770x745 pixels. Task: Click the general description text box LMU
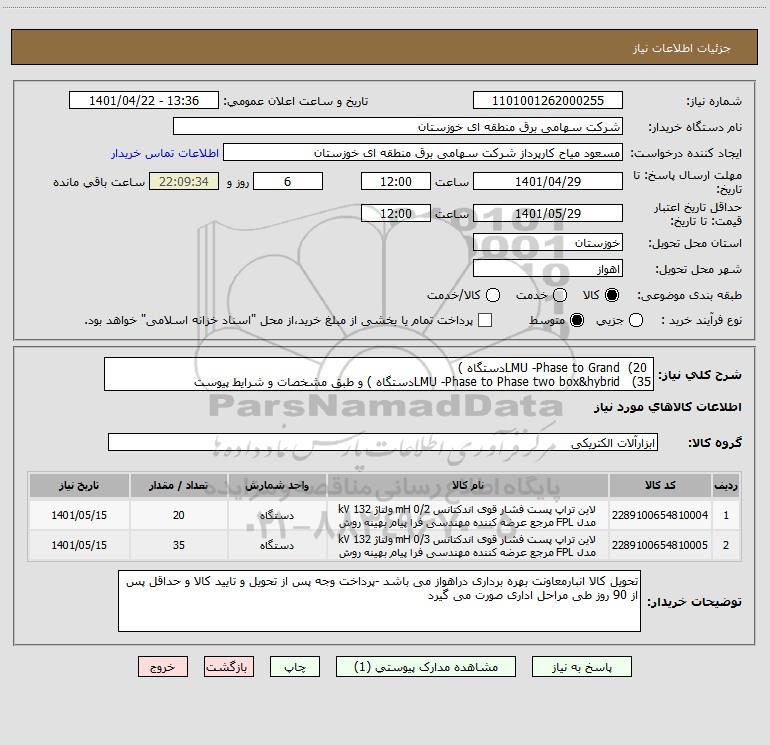tap(379, 374)
